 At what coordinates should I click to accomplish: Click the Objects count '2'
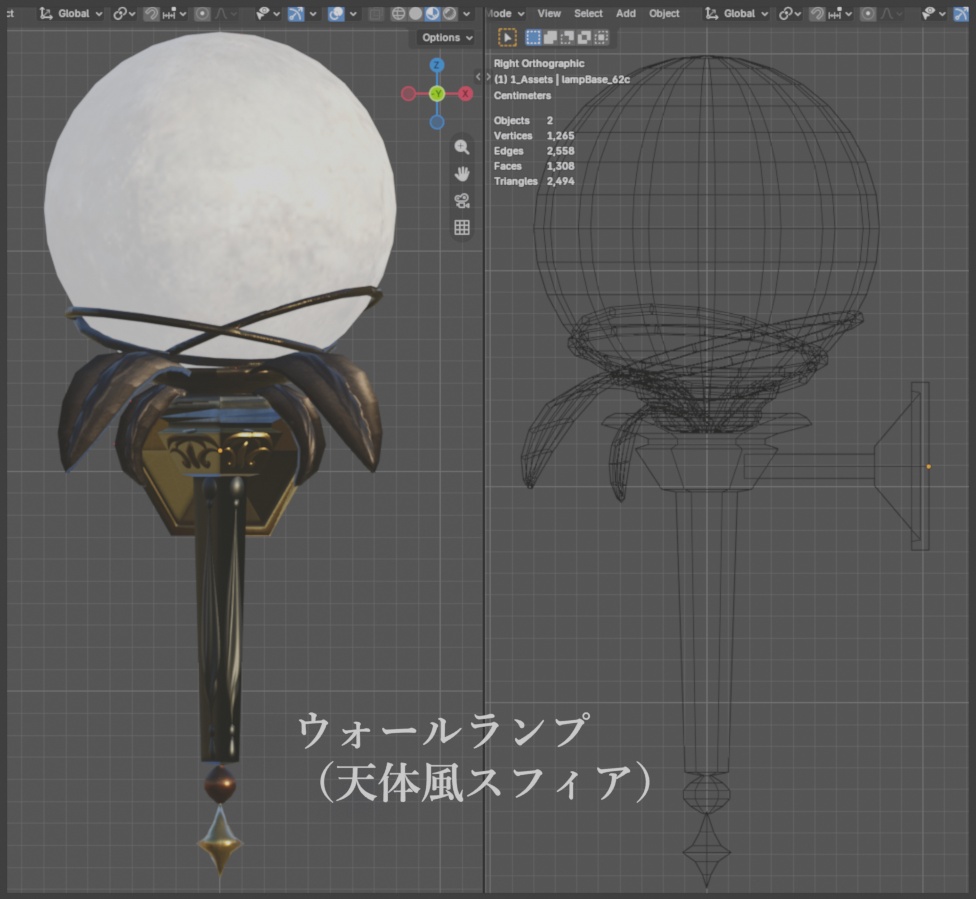pos(550,120)
